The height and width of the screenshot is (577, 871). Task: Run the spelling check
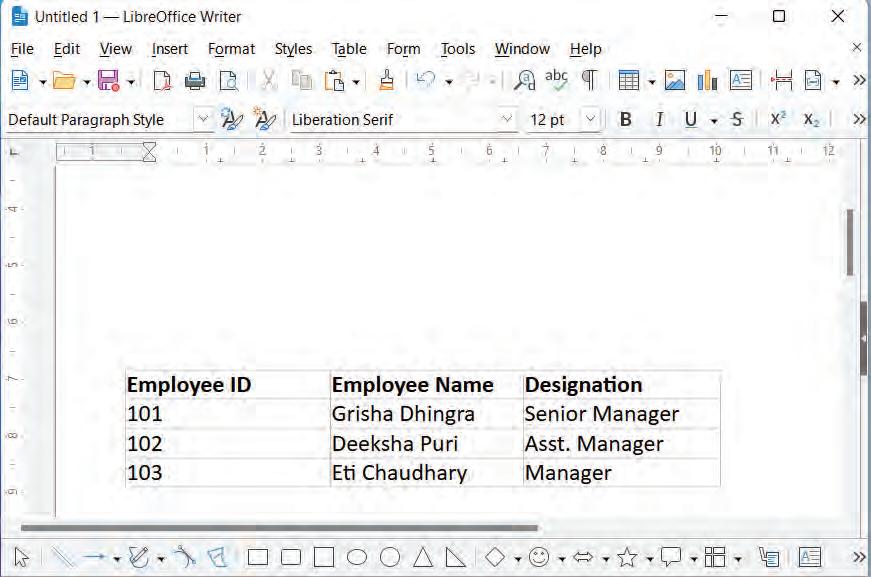click(557, 81)
